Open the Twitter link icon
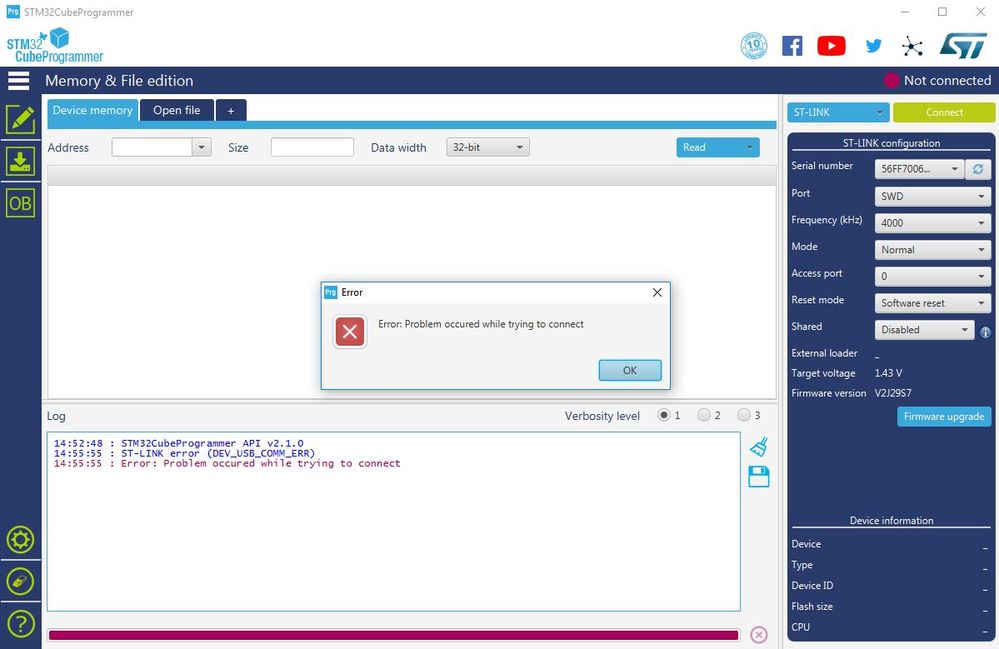 [873, 45]
